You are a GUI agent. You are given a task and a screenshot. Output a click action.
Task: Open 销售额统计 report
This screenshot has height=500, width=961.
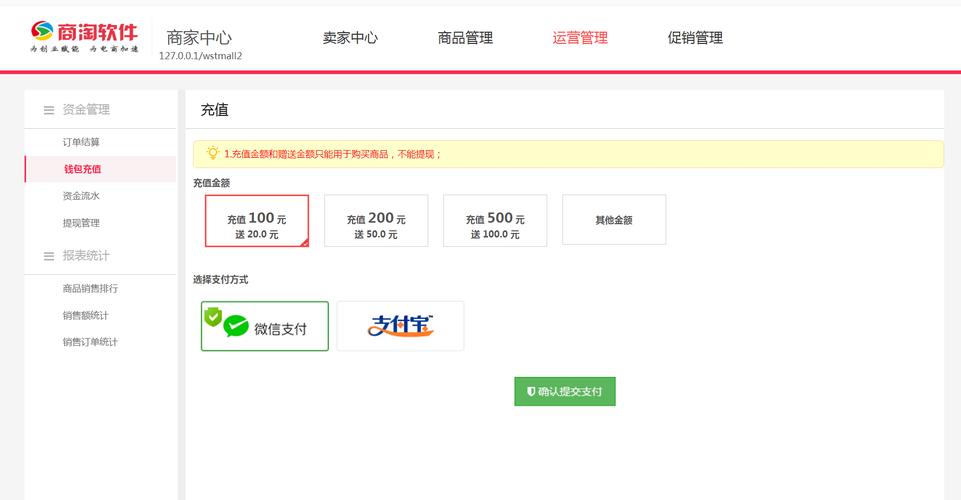click(x=85, y=316)
